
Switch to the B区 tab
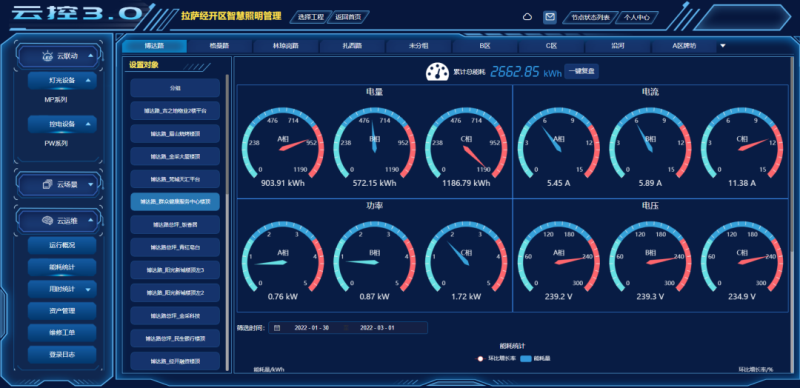click(x=485, y=45)
